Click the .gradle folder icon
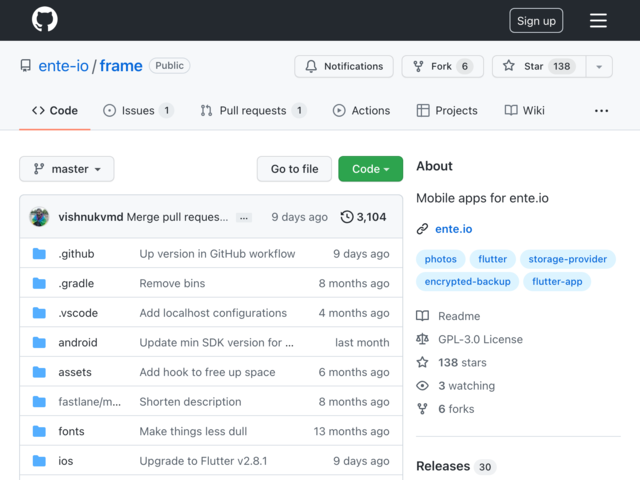Screen dimensions: 640x480 point(39,283)
